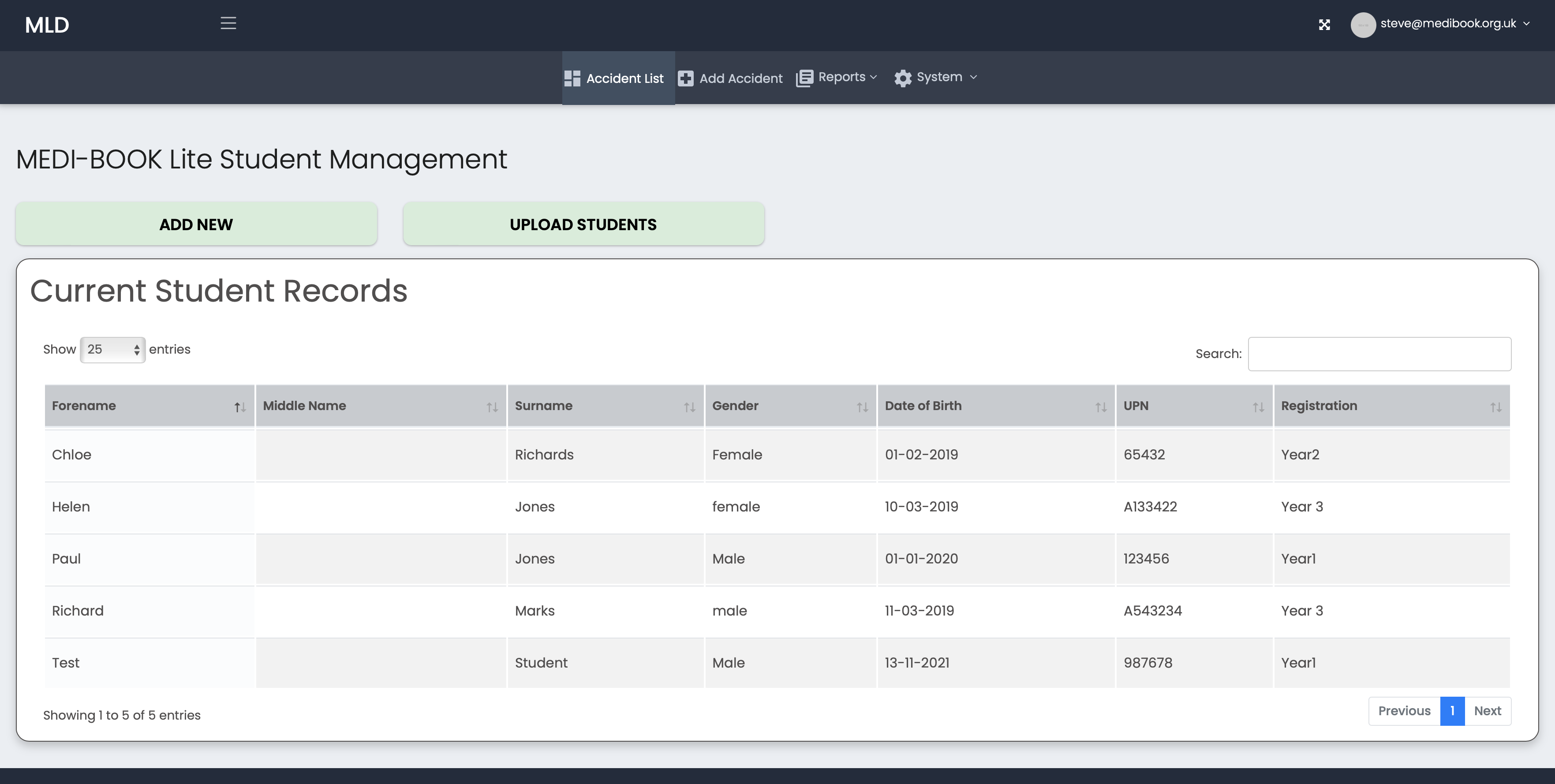Click the Next pagination button
The image size is (1555, 784).
tap(1488, 711)
